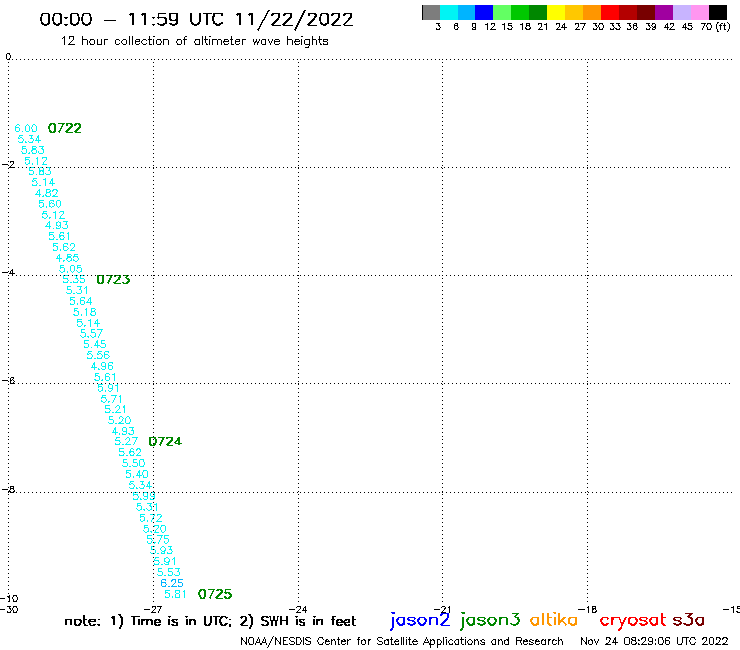Click the -6 latitude axis label
This screenshot has width=740, height=650.
tap(8, 380)
